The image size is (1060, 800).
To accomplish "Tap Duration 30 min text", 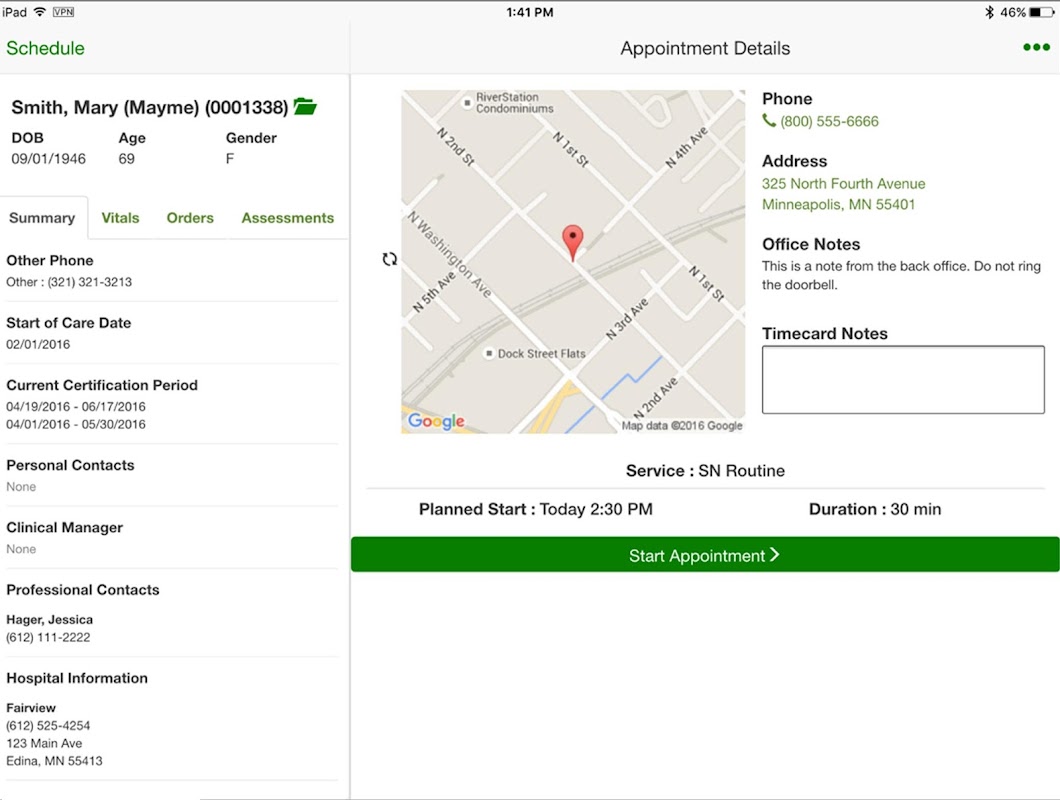I will click(875, 509).
